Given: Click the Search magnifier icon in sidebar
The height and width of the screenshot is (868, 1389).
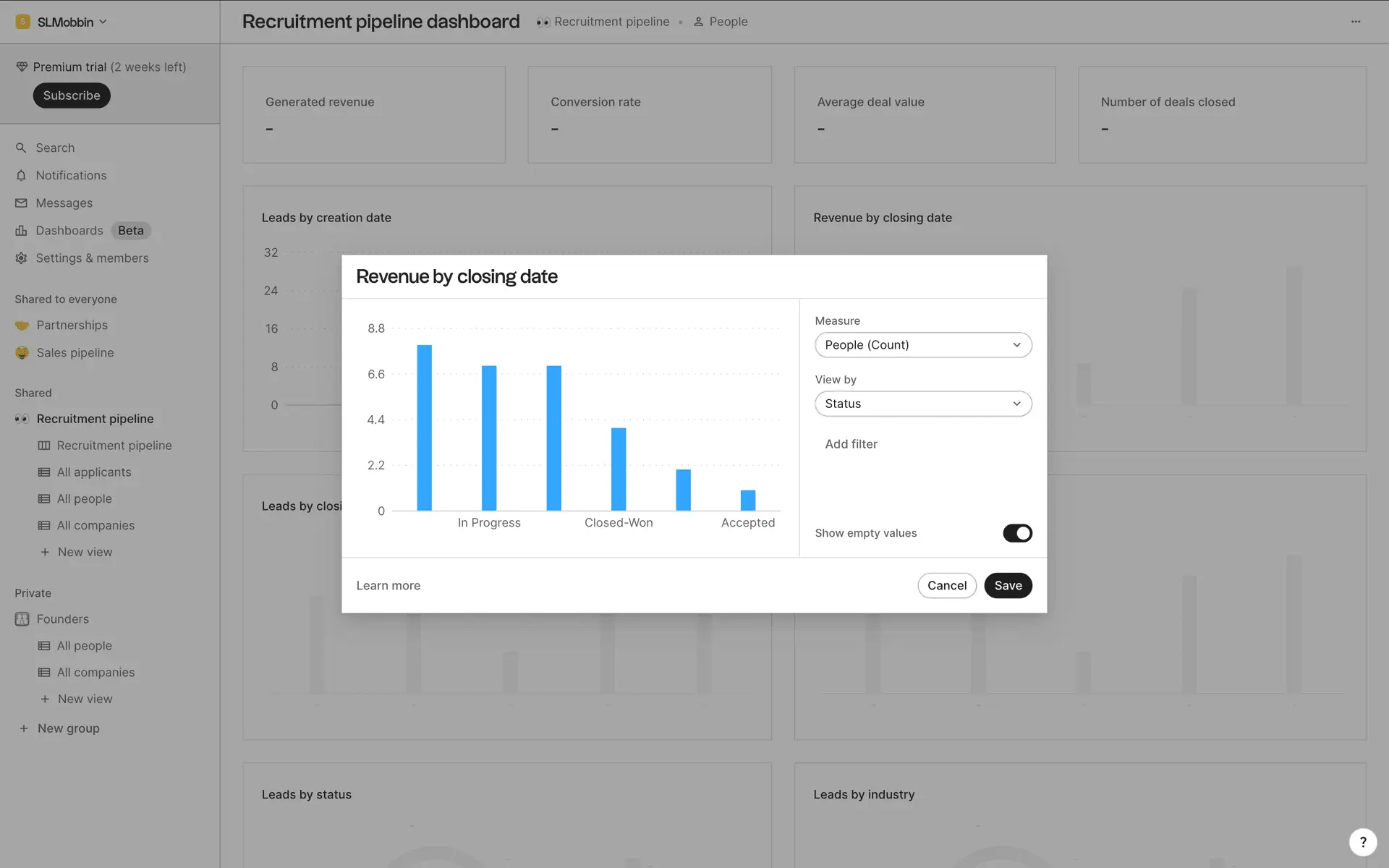Looking at the screenshot, I should (21, 148).
